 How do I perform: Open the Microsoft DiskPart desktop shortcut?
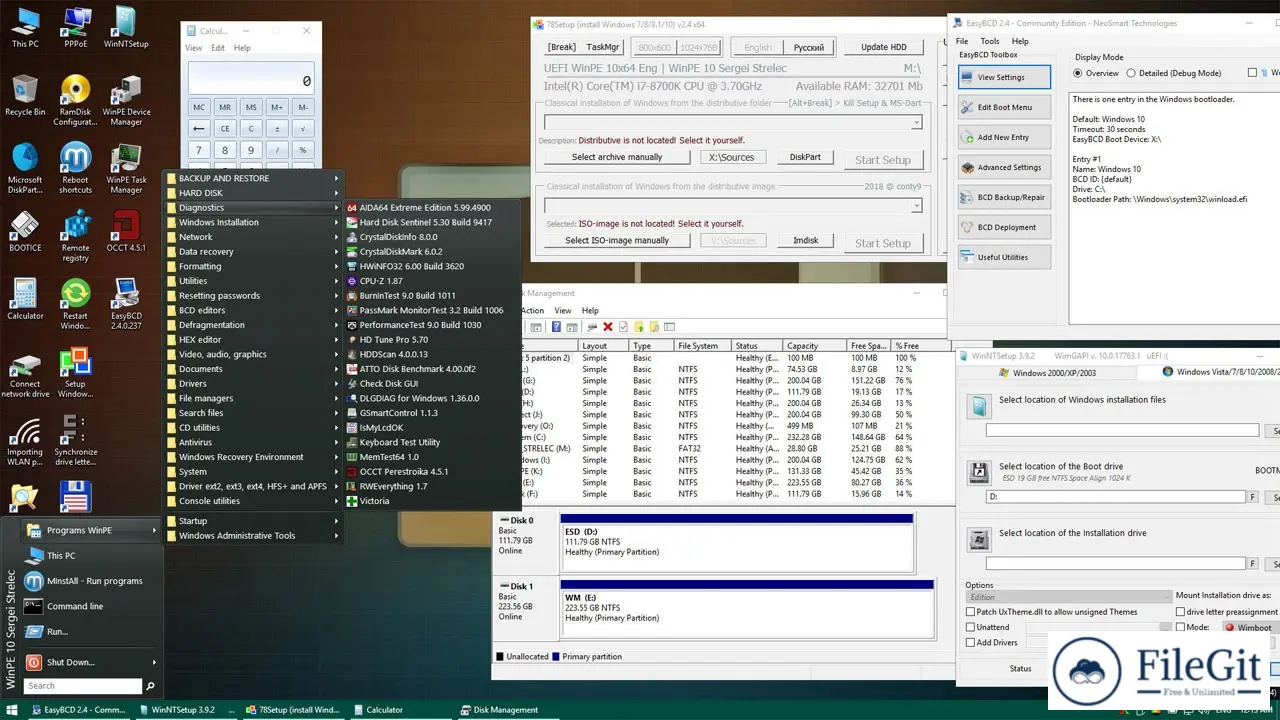point(25,169)
